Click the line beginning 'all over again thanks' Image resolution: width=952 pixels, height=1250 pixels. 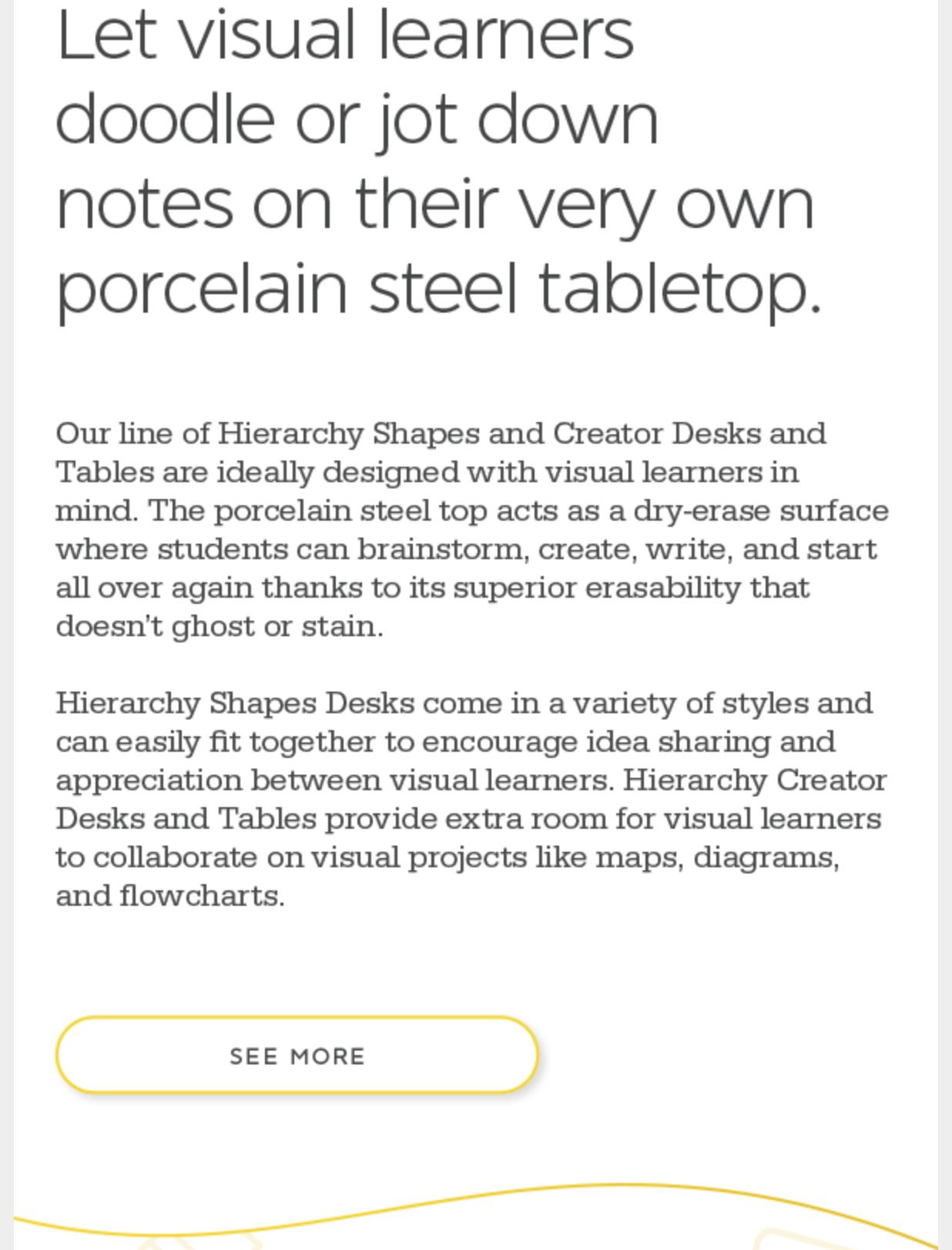pyautogui.click(x=432, y=588)
